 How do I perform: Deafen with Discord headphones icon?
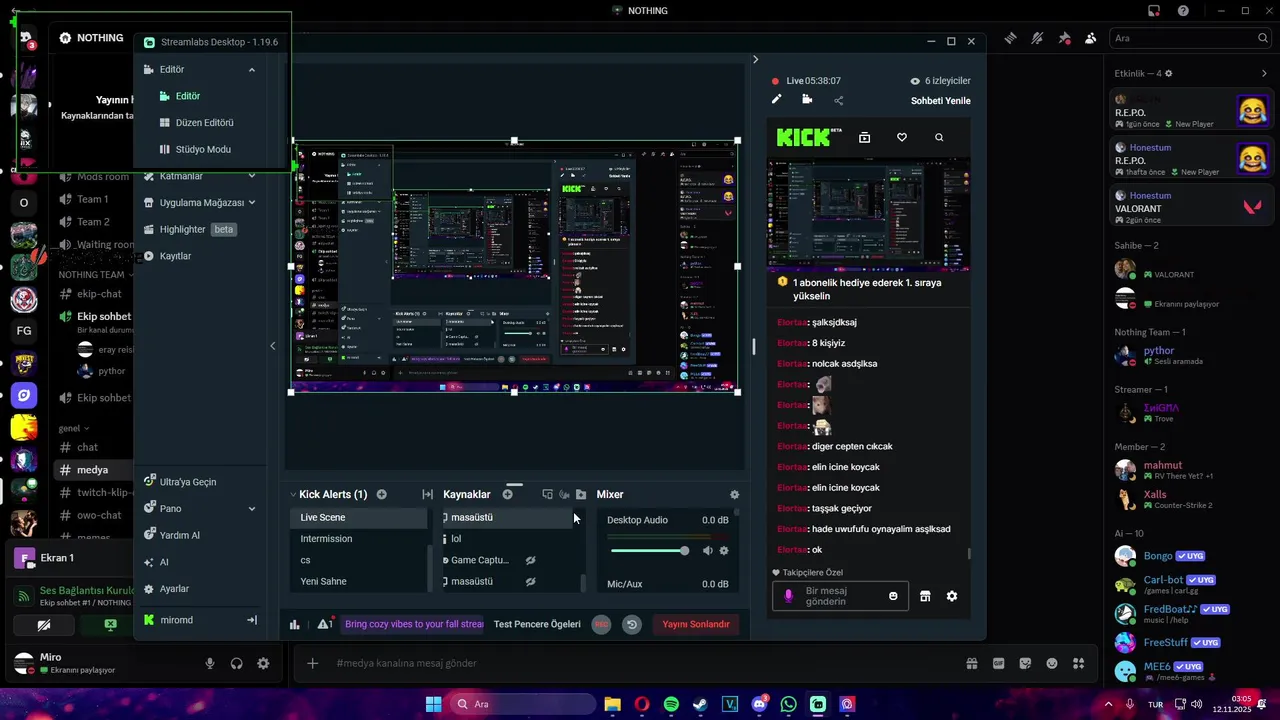(x=237, y=663)
